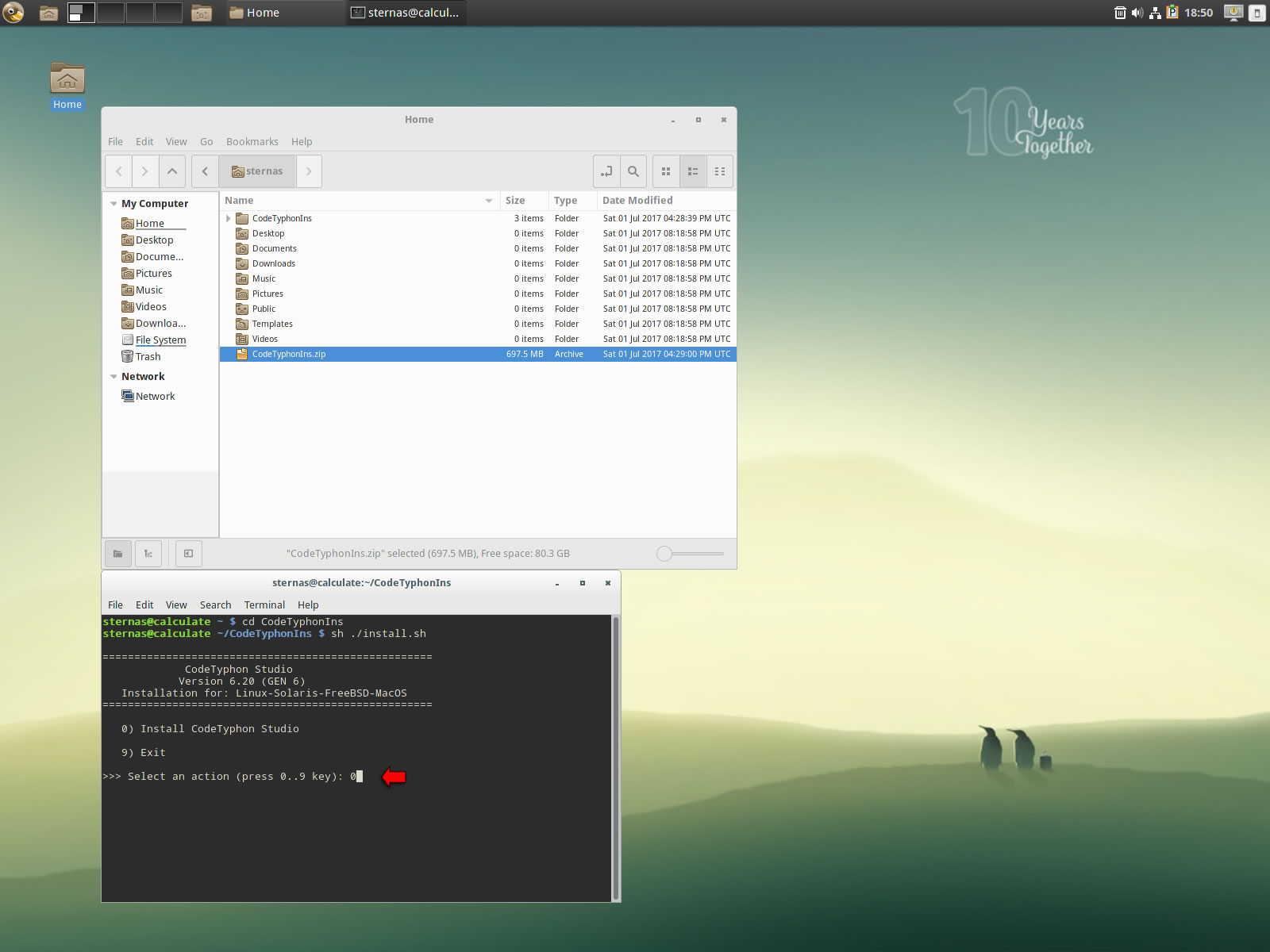The height and width of the screenshot is (952, 1270).
Task: Click the volume icon in system tray
Action: pos(1137,13)
